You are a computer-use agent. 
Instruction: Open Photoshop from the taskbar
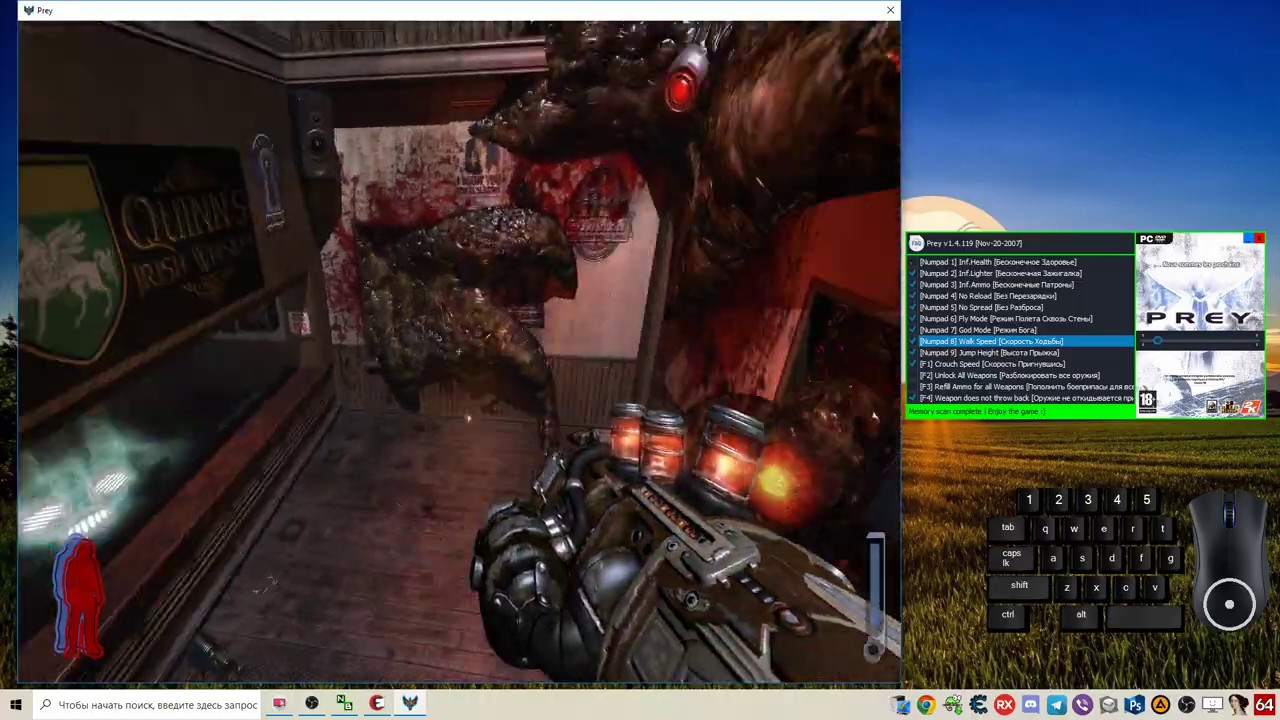tap(1134, 706)
